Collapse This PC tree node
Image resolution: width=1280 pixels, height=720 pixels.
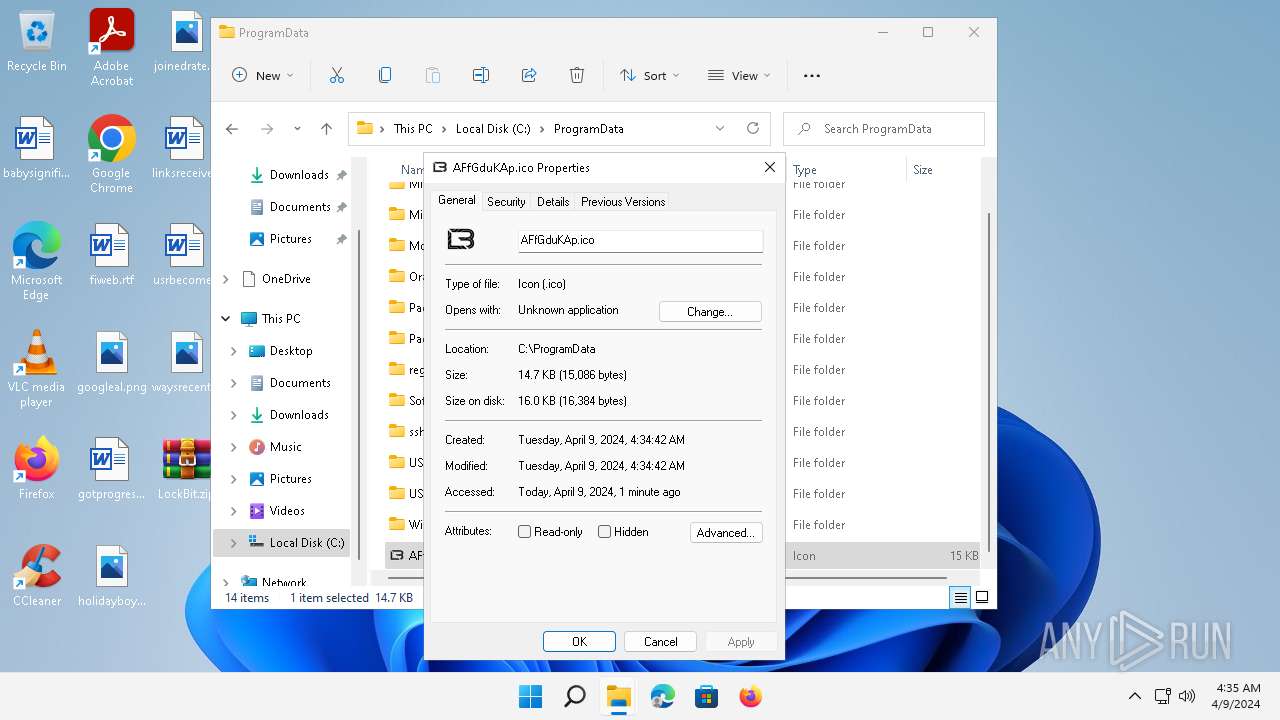[225, 319]
